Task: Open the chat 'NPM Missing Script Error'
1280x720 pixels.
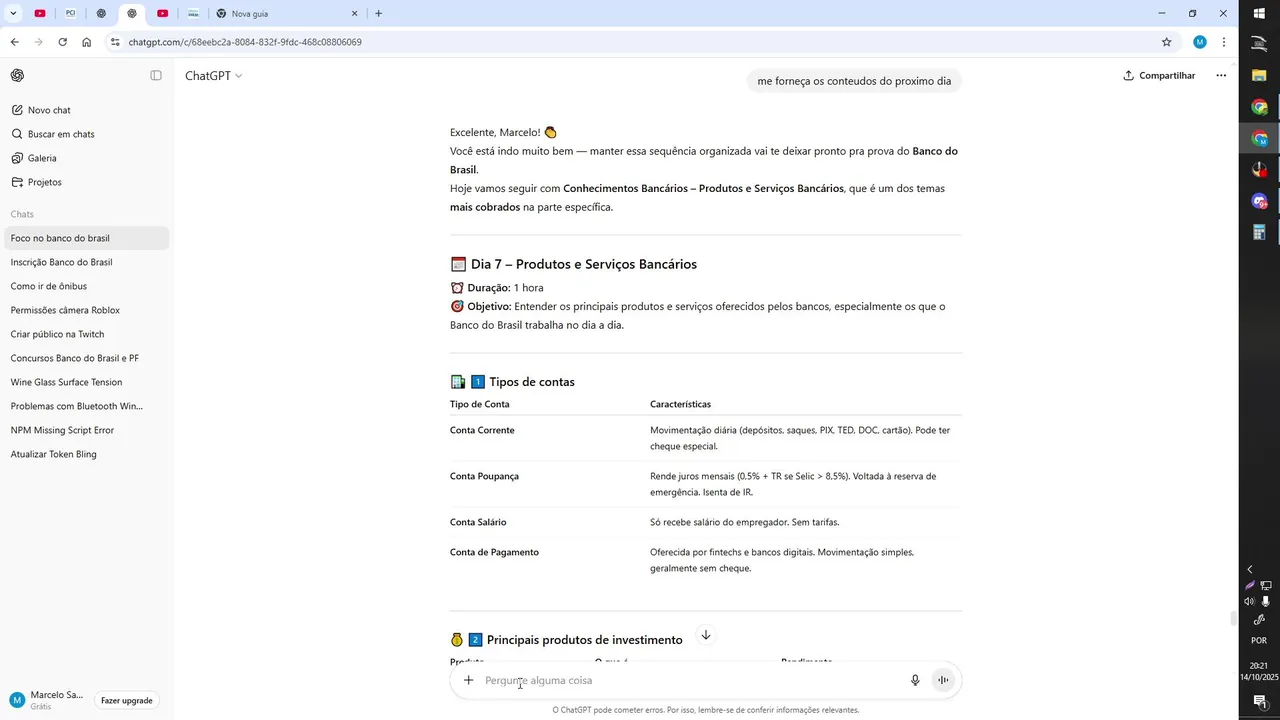Action: tap(85, 430)
